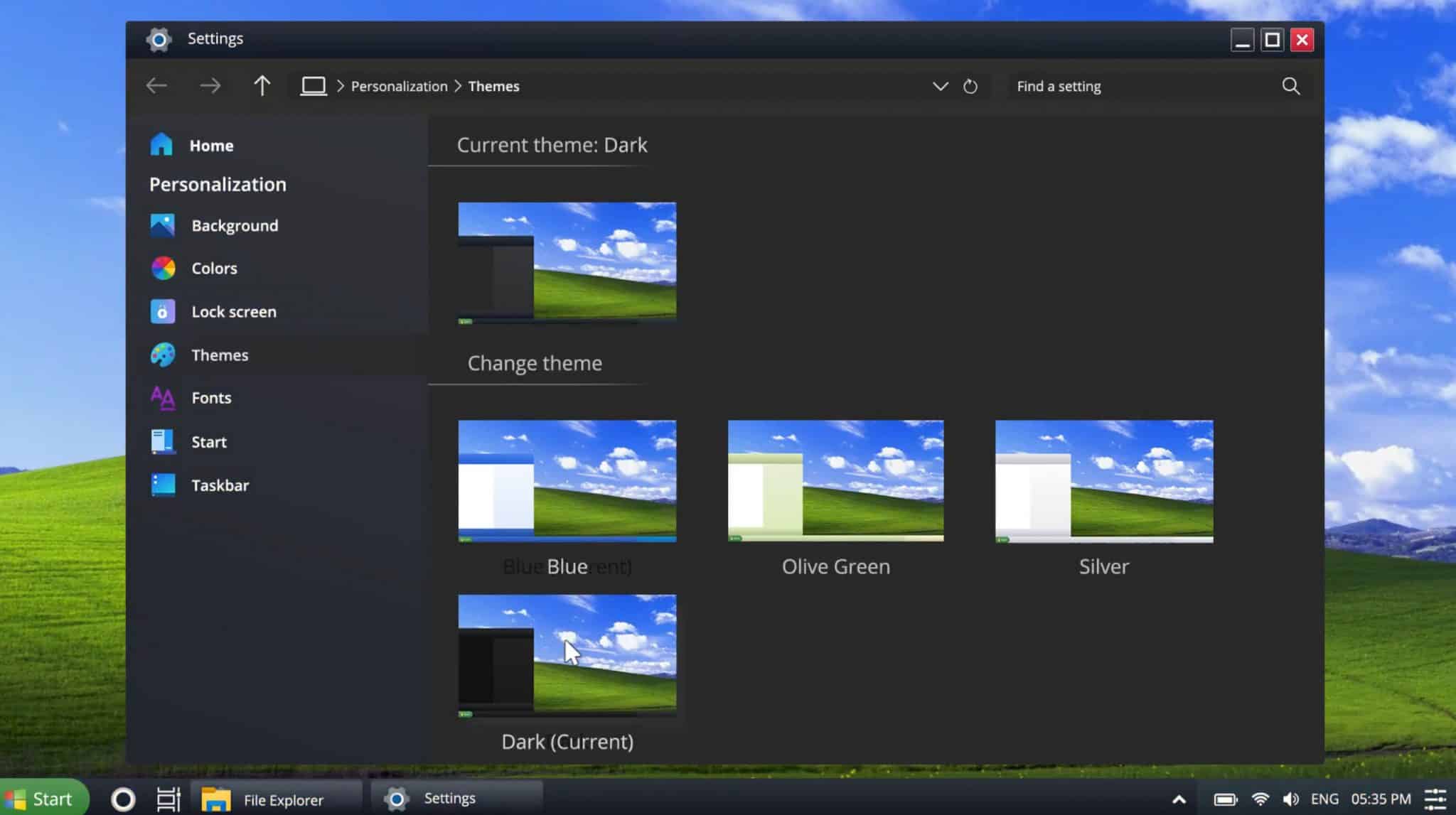Select the Olive Green theme thumbnail
The width and height of the screenshot is (1456, 815).
835,481
